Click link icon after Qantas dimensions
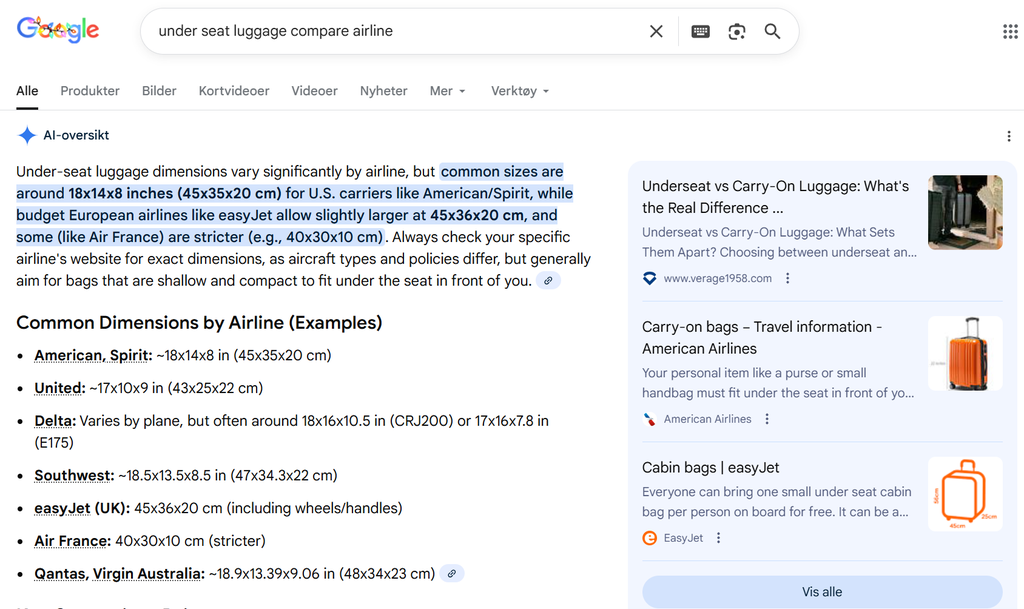Image resolution: width=1024 pixels, height=609 pixels. [452, 574]
